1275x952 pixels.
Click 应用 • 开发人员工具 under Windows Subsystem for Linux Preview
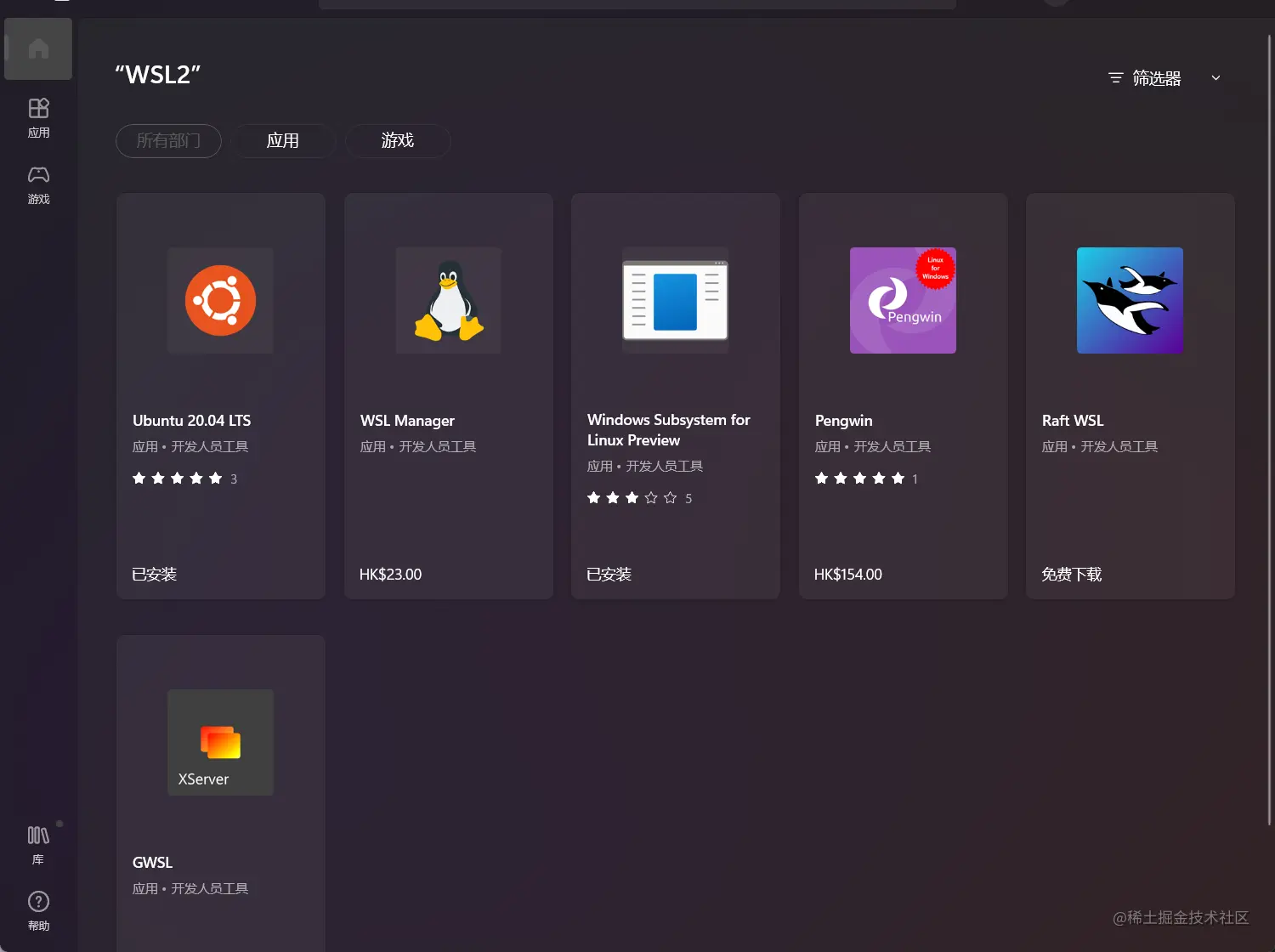[645, 467]
